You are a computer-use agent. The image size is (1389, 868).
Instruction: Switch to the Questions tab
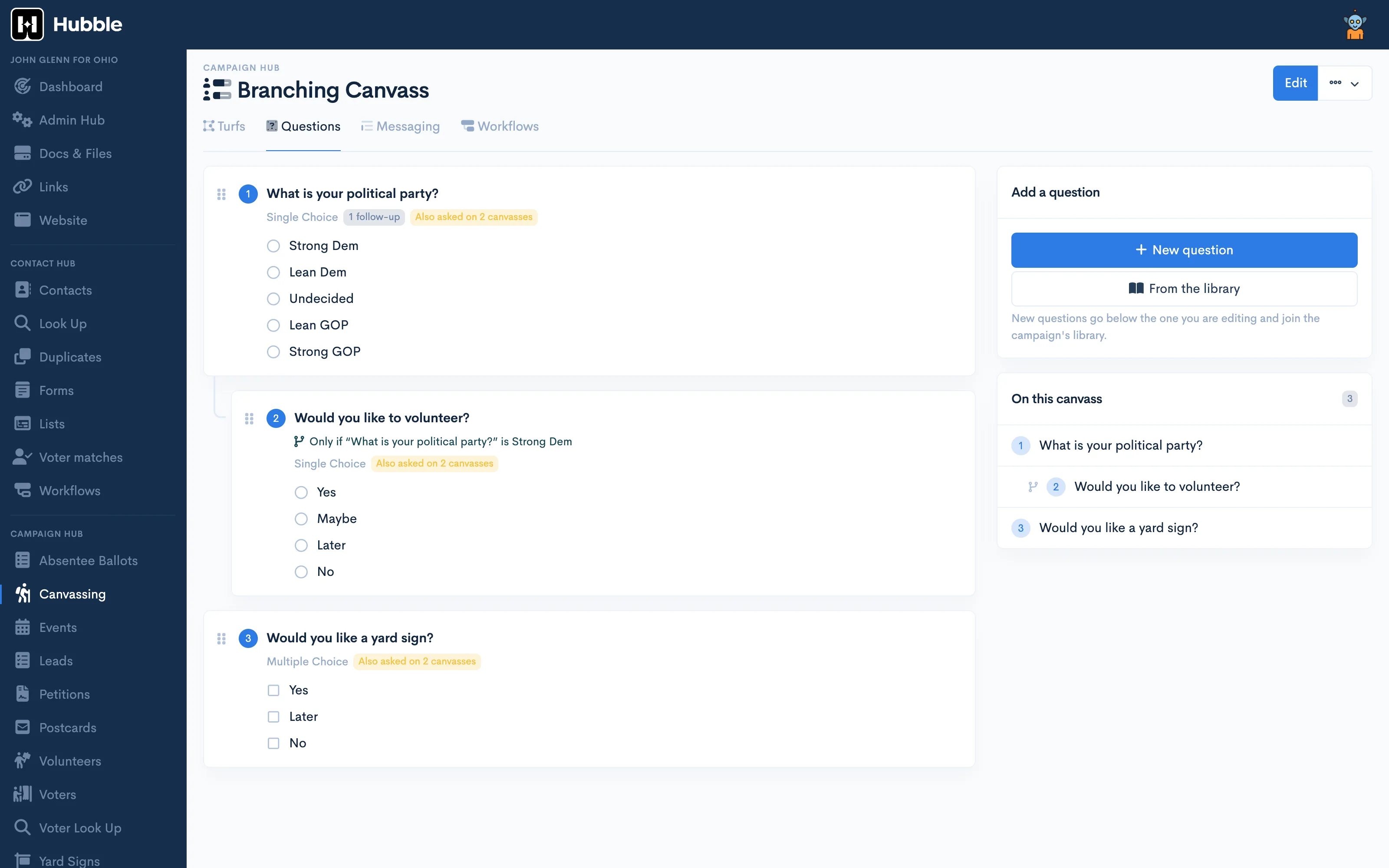click(x=303, y=126)
